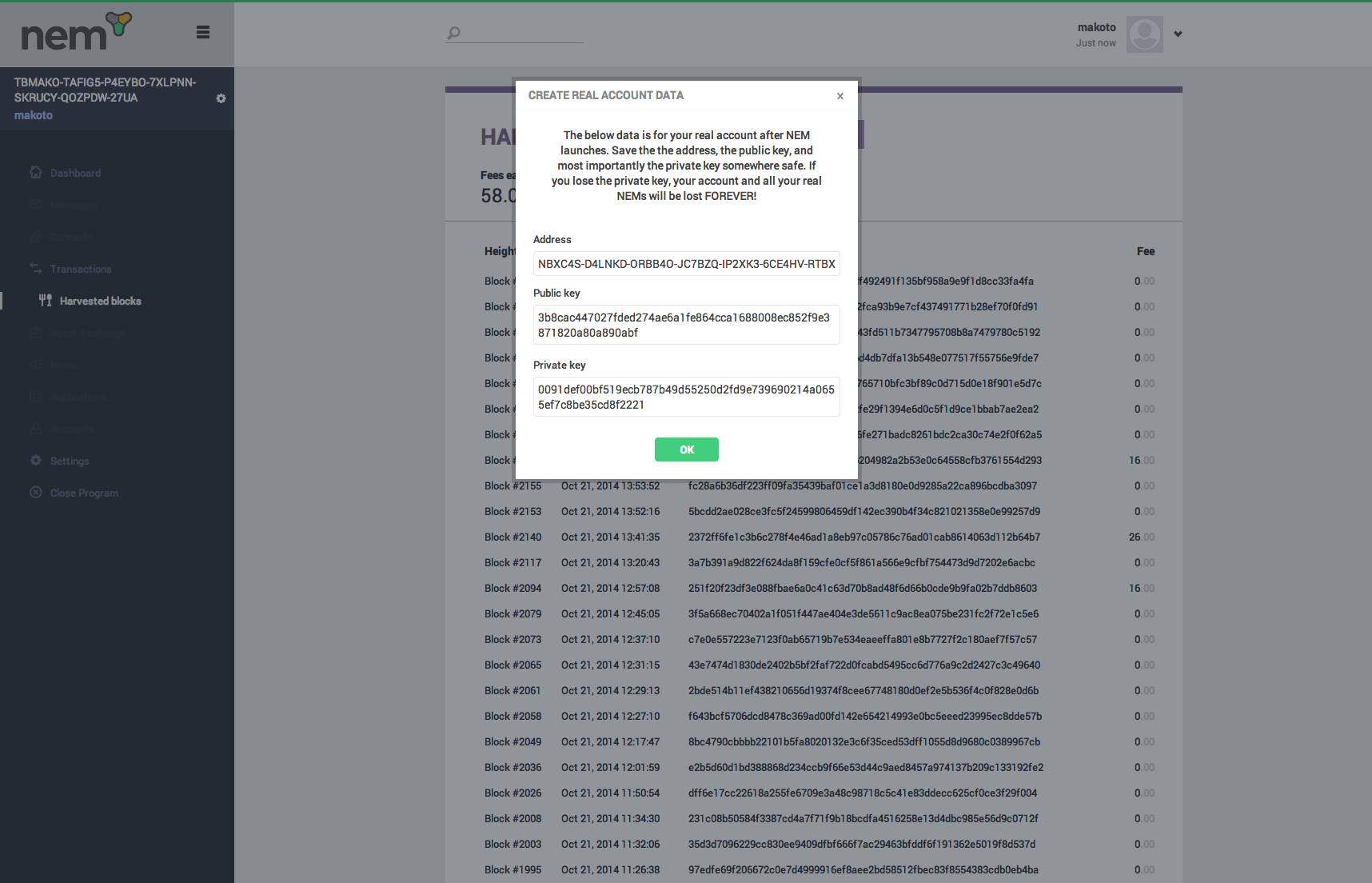
Task: Click the date 'Oct 21, 2014 12:45:05'
Action: tap(611, 613)
